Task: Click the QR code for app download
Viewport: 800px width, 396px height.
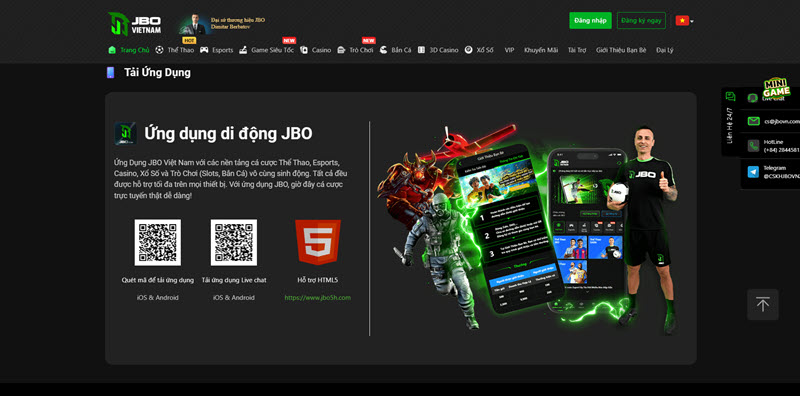Action: (x=158, y=242)
